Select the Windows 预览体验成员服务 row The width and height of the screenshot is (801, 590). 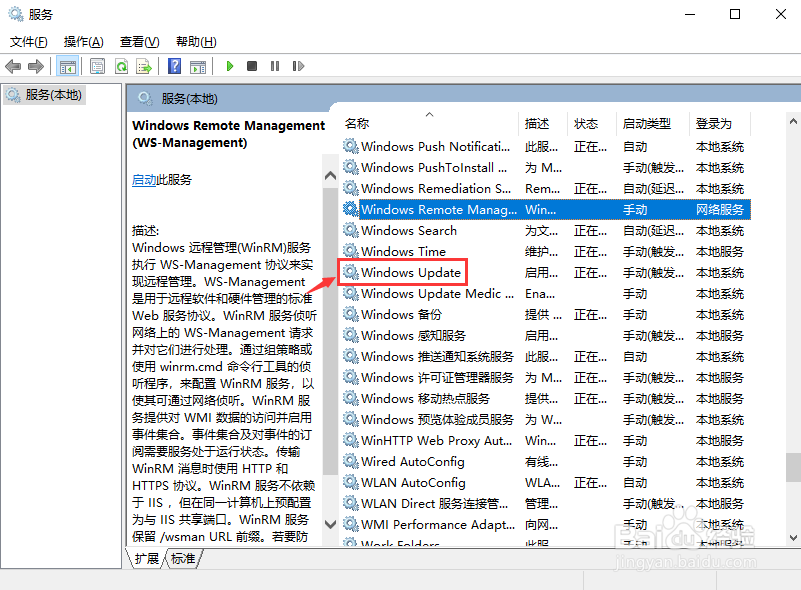(x=546, y=419)
